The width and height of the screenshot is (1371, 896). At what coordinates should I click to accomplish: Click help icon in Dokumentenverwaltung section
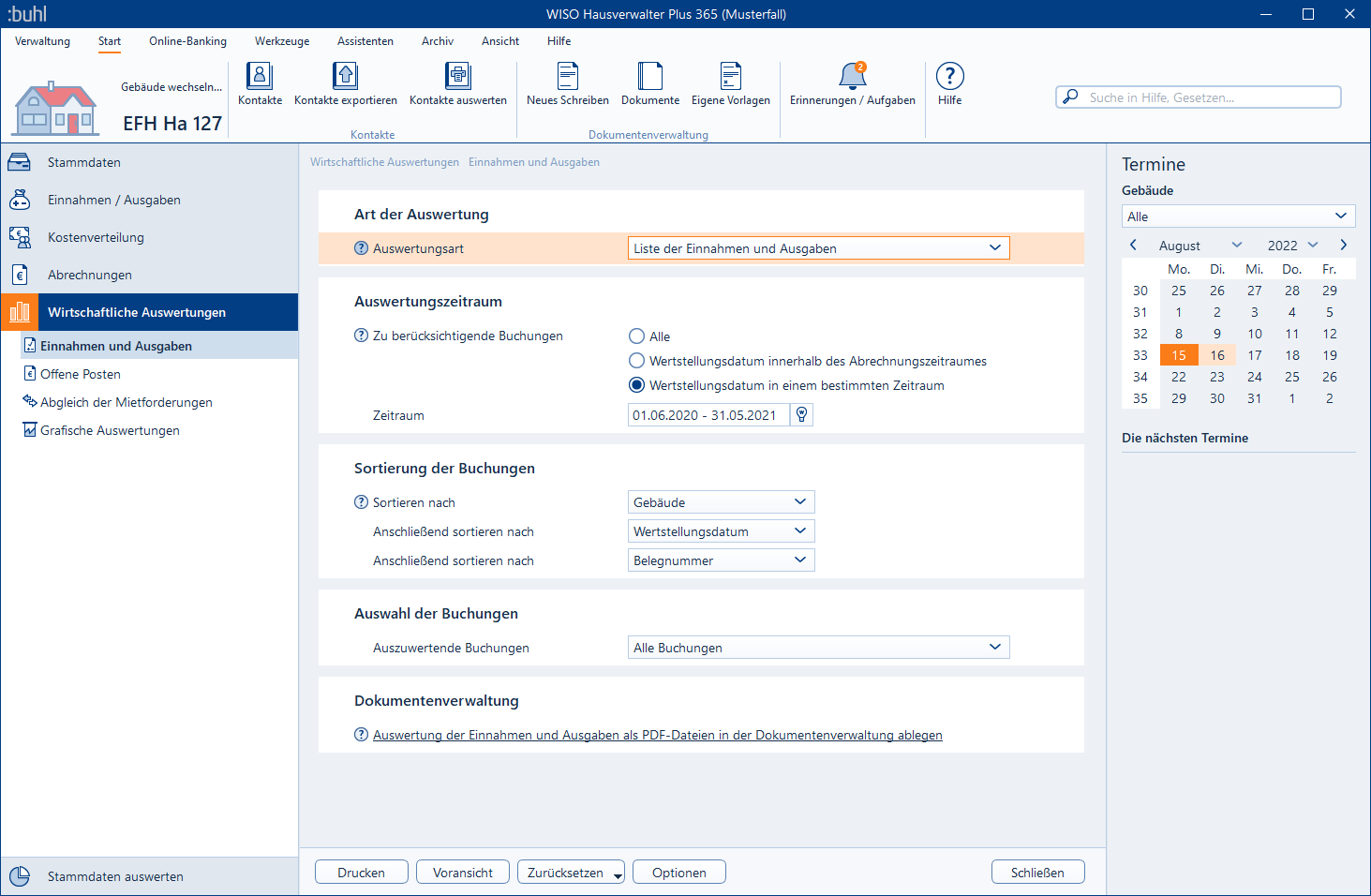tap(361, 735)
